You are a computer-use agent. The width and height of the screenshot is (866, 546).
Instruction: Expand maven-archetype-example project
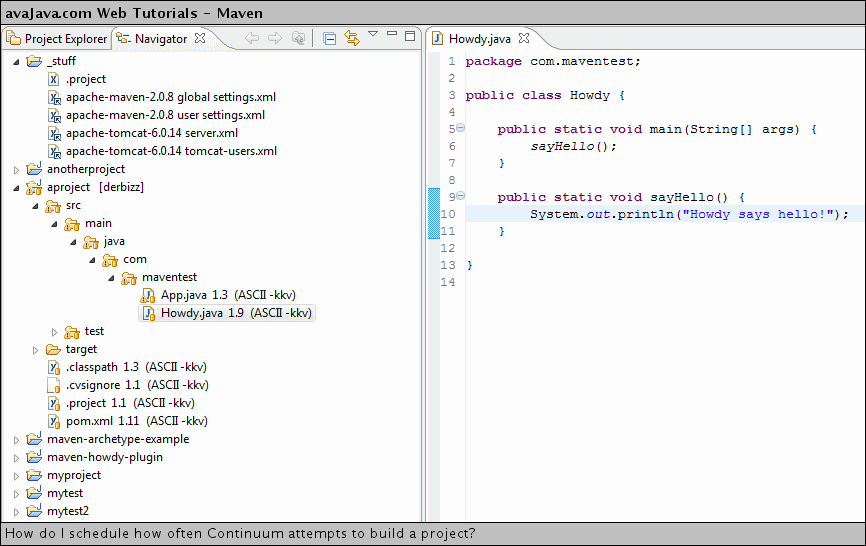[x=17, y=440]
